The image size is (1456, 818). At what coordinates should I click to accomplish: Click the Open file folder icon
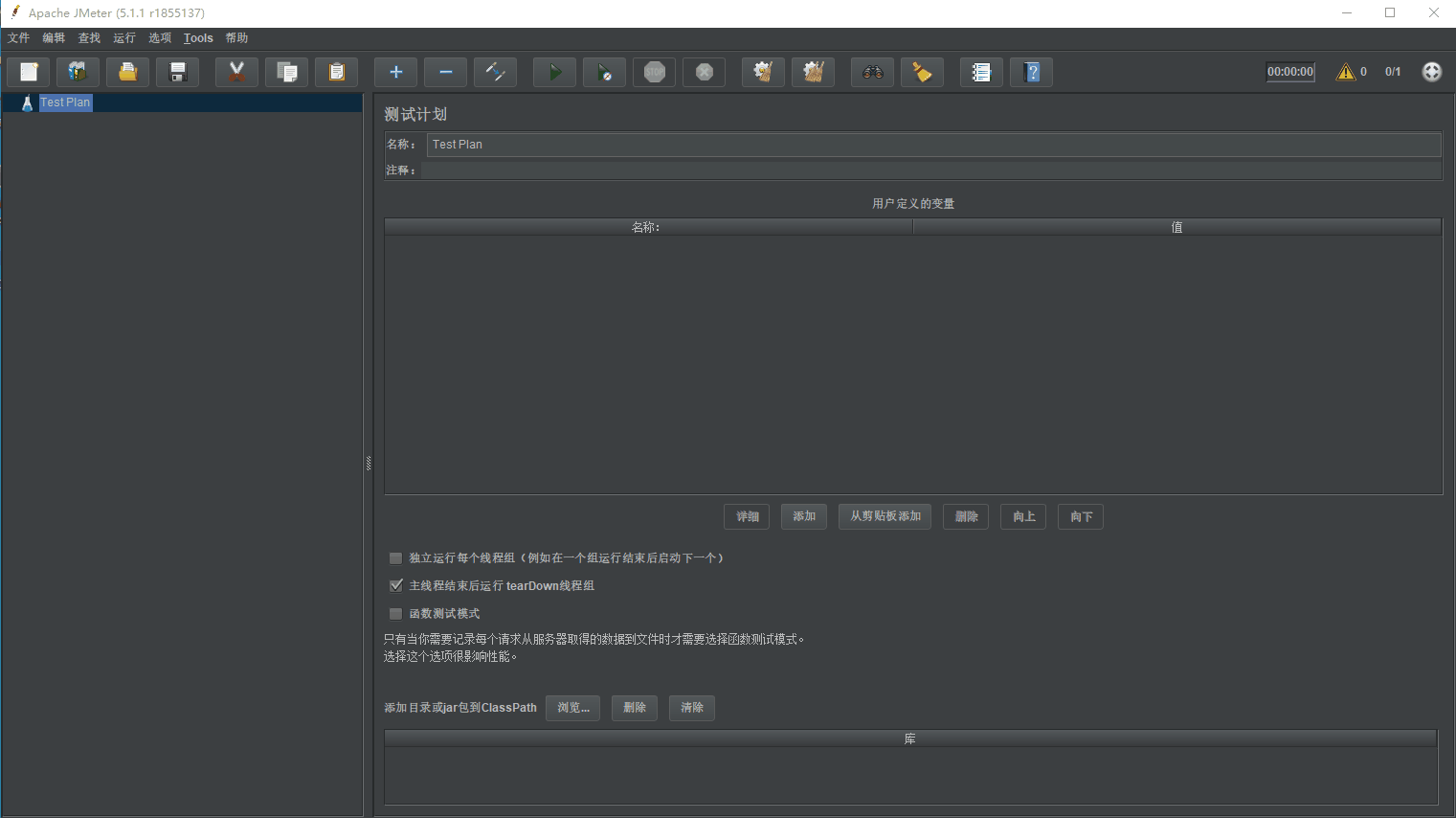pyautogui.click(x=127, y=72)
